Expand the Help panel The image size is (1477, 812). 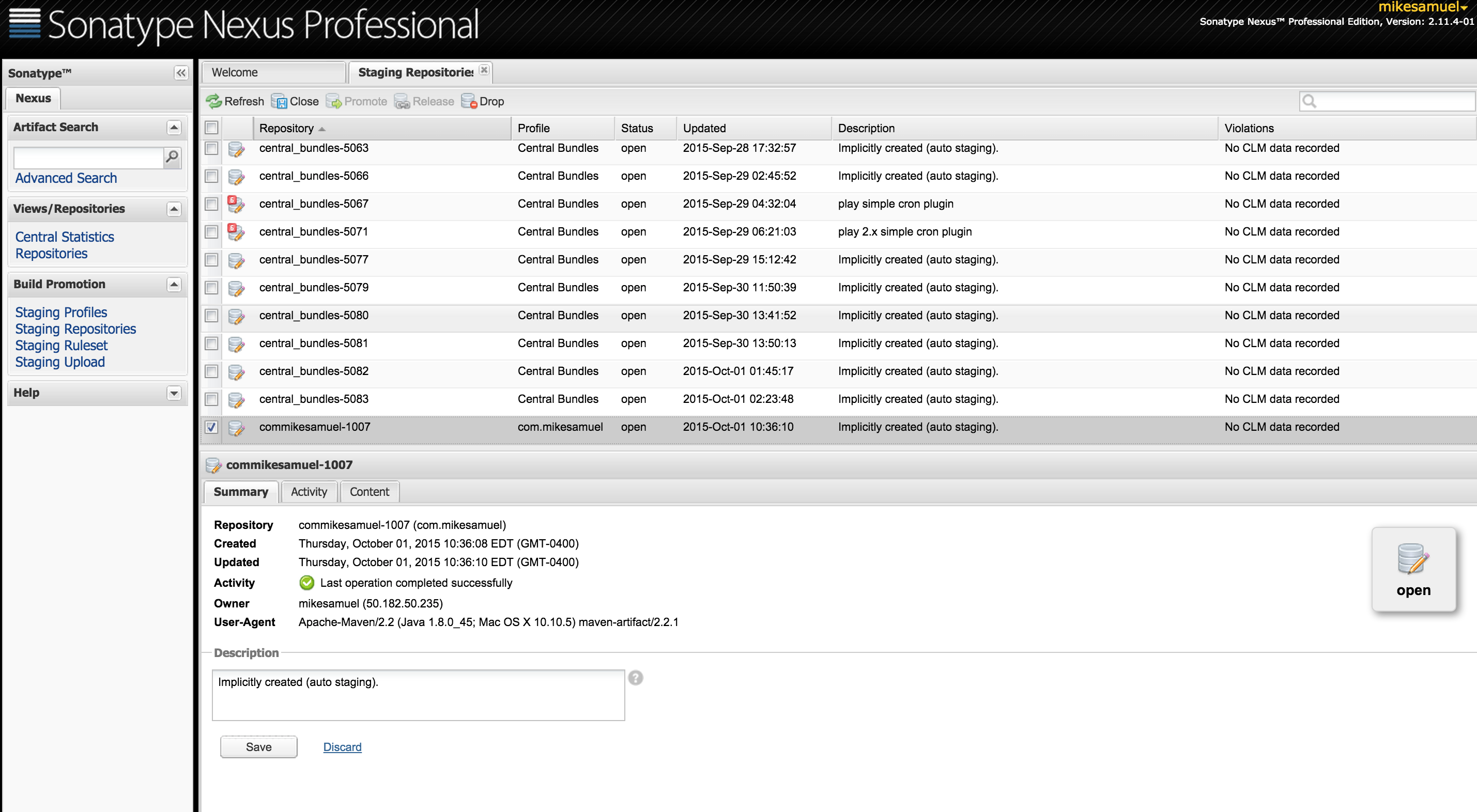[174, 393]
